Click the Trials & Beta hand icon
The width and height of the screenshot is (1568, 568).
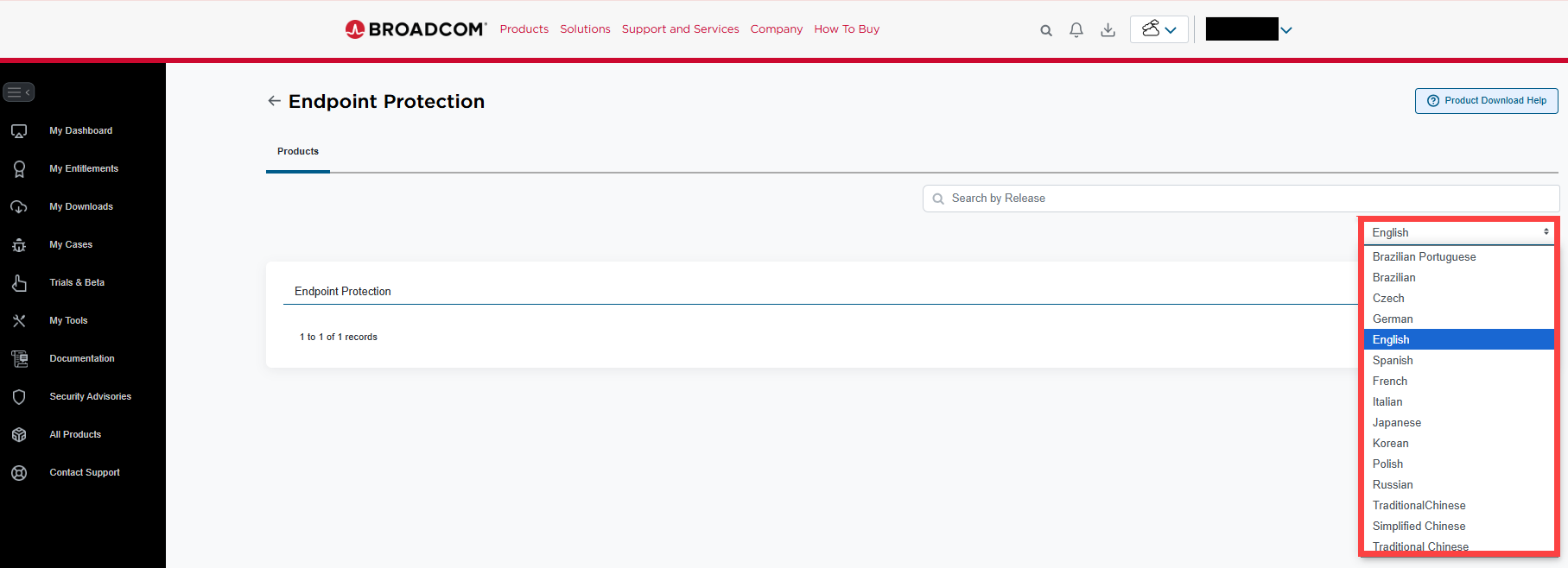[x=19, y=283]
